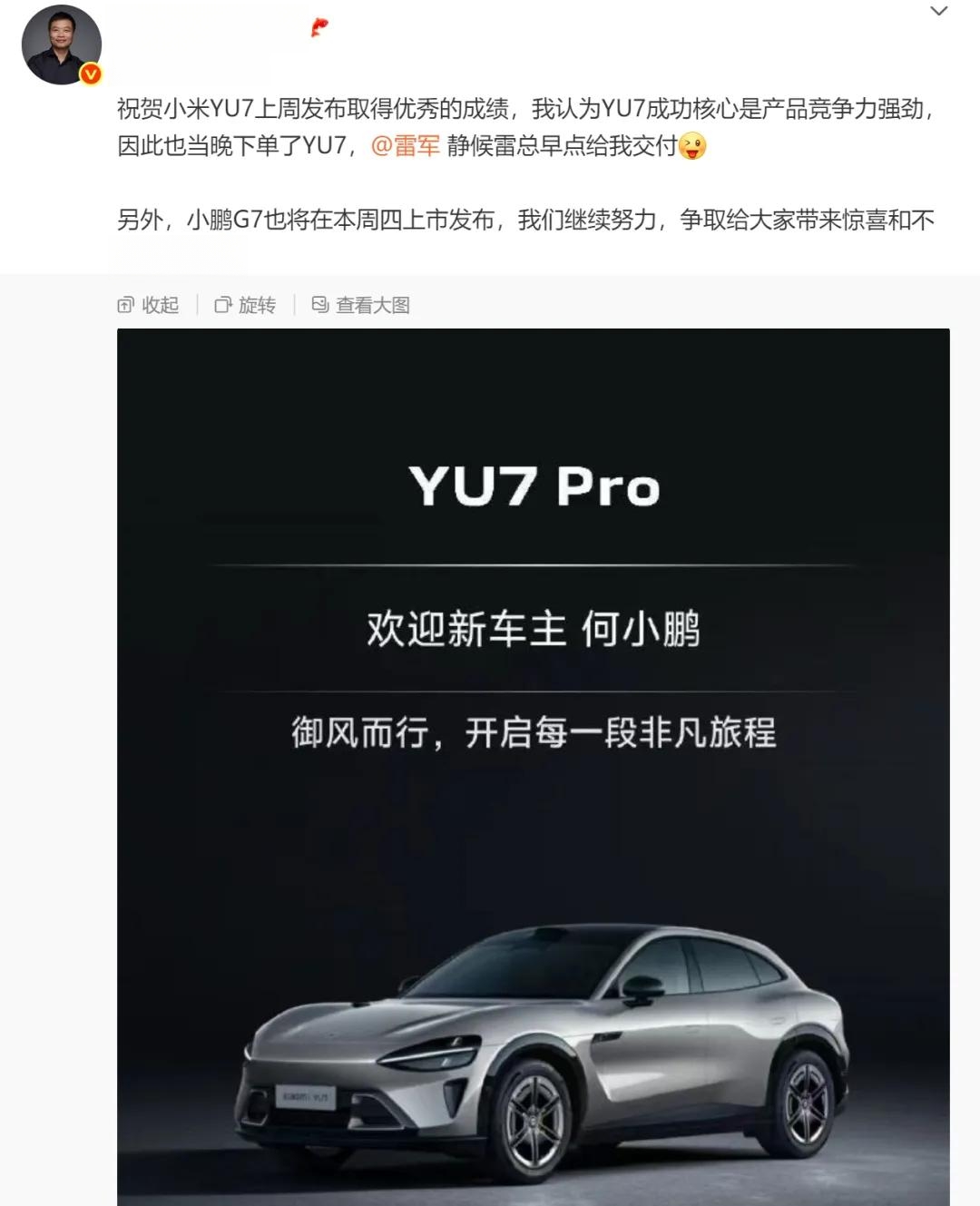The image size is (980, 1206).
Task: Click the 欢迎新车主 何小鹏 text line
Action: point(534,629)
